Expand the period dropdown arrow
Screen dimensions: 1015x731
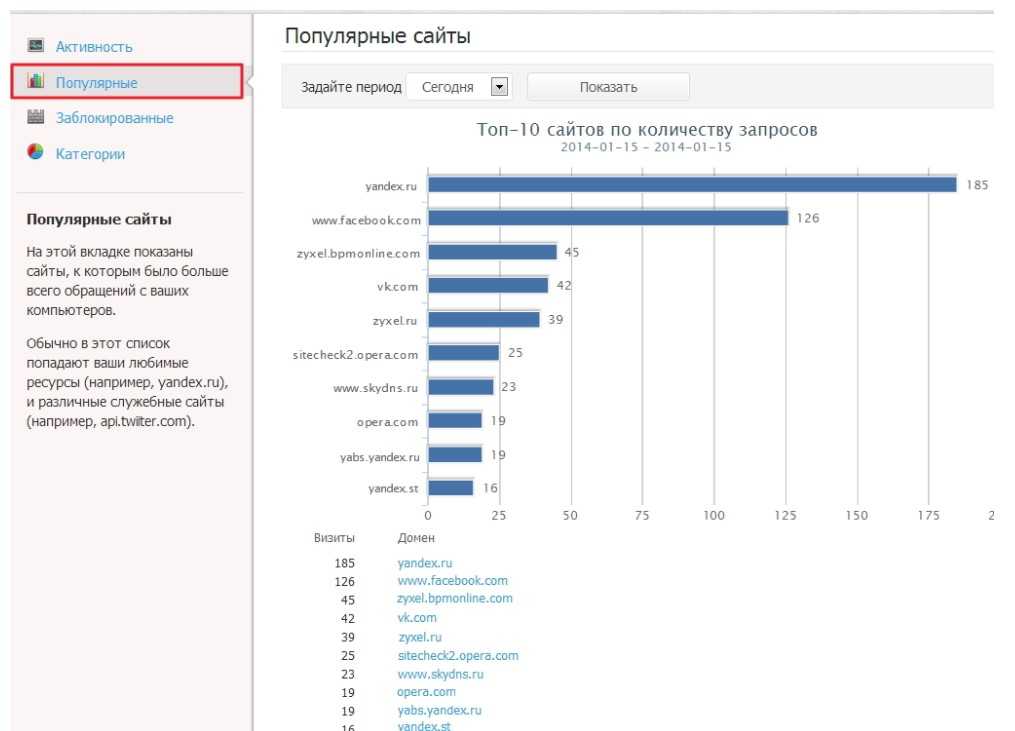tap(500, 87)
